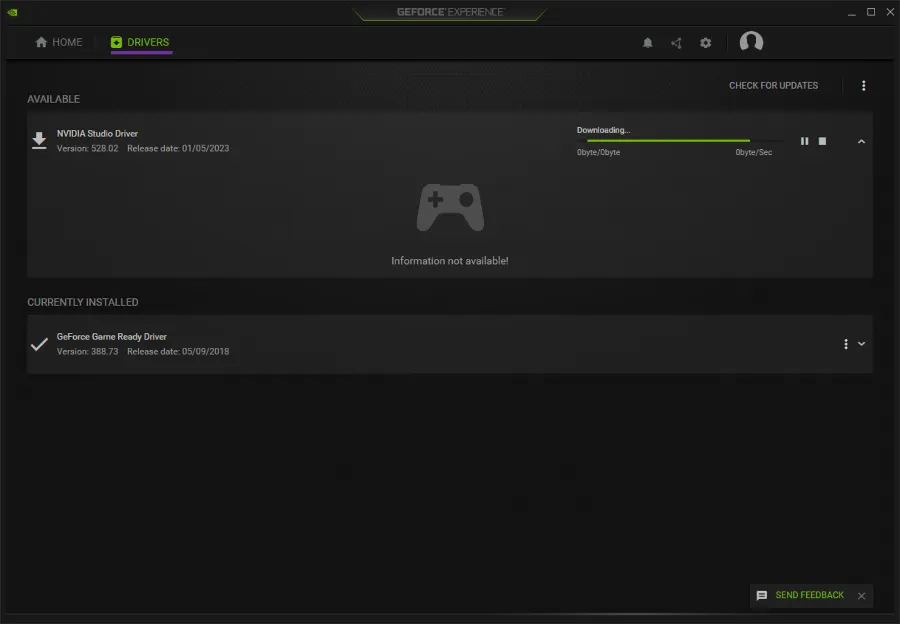Click 'Version: 388.73' text
This screenshot has width=900, height=624.
tap(87, 351)
